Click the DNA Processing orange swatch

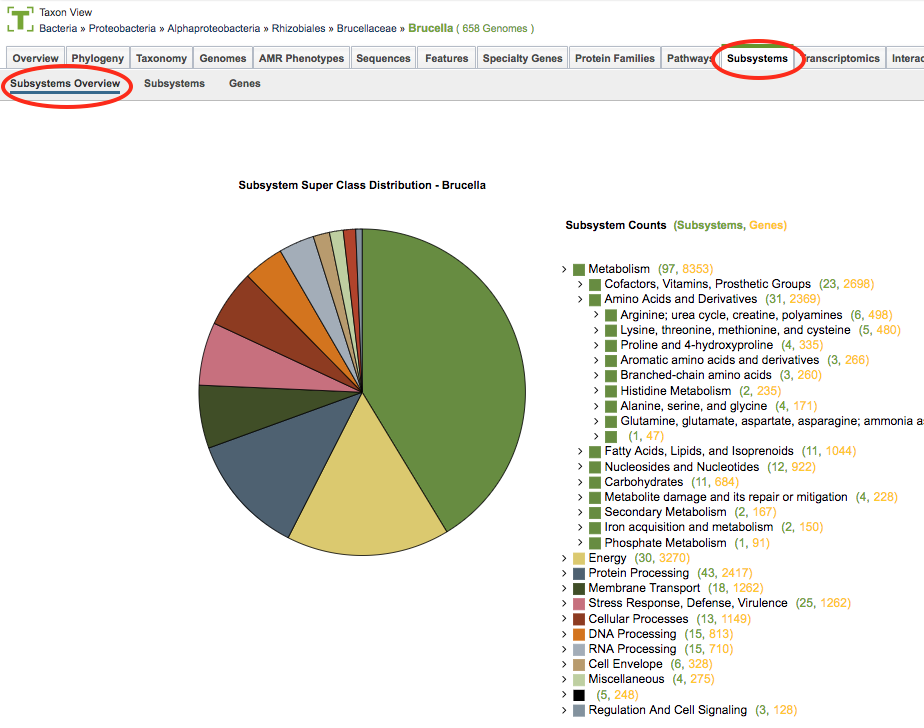click(x=579, y=634)
